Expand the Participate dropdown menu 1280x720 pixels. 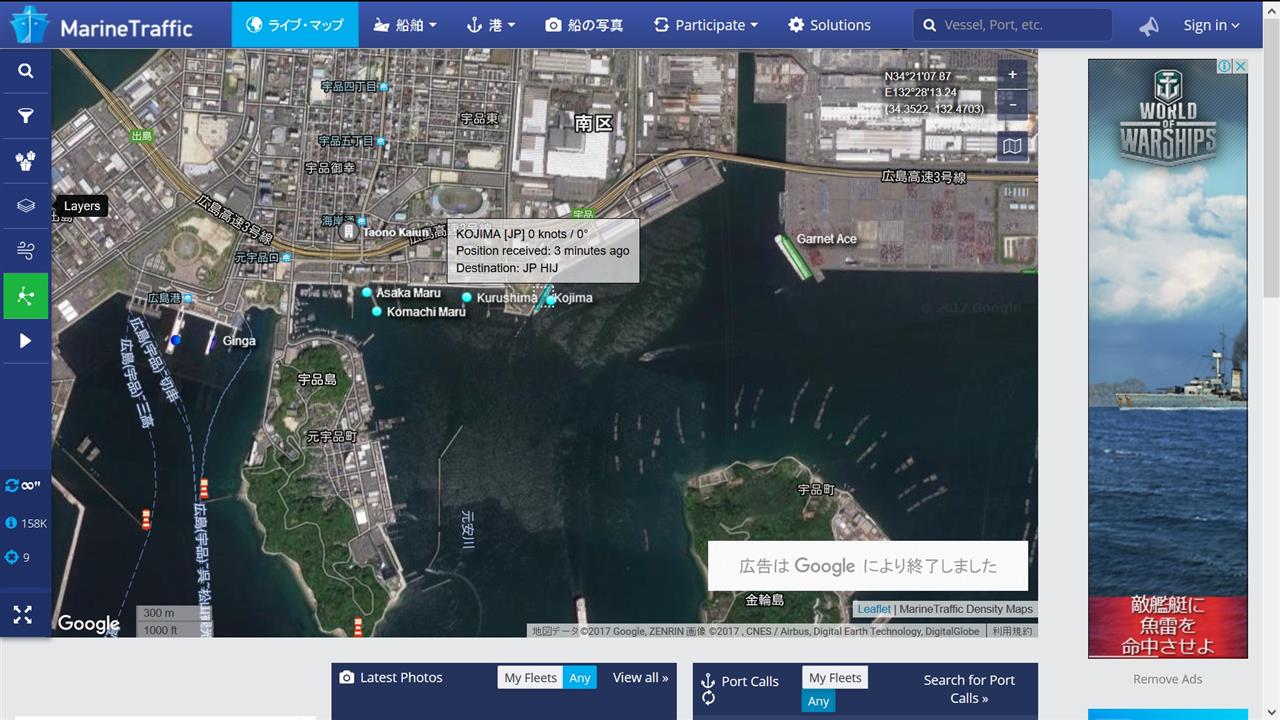coord(706,25)
